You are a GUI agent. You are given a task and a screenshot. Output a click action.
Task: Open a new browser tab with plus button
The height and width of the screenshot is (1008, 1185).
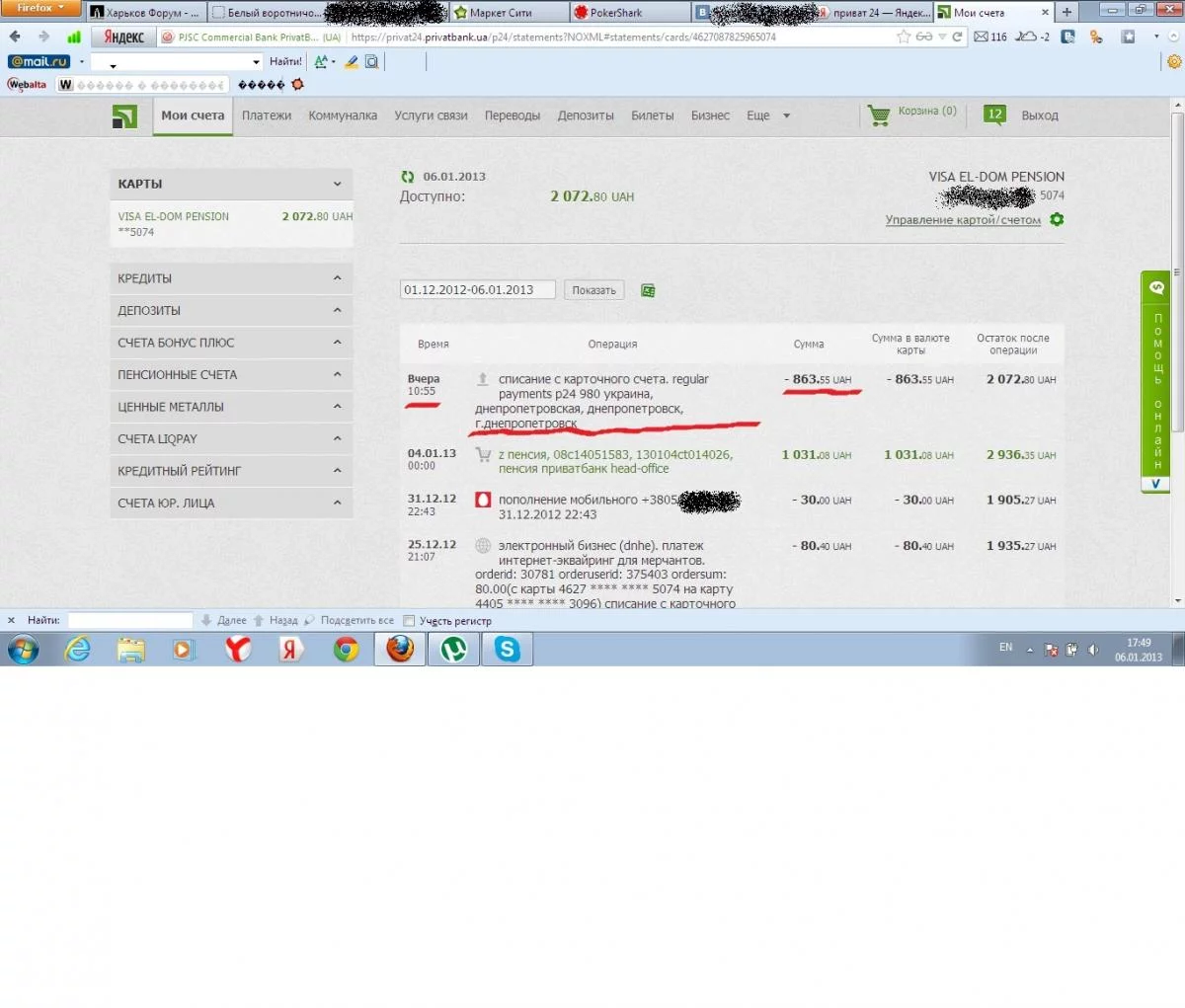click(x=1066, y=13)
